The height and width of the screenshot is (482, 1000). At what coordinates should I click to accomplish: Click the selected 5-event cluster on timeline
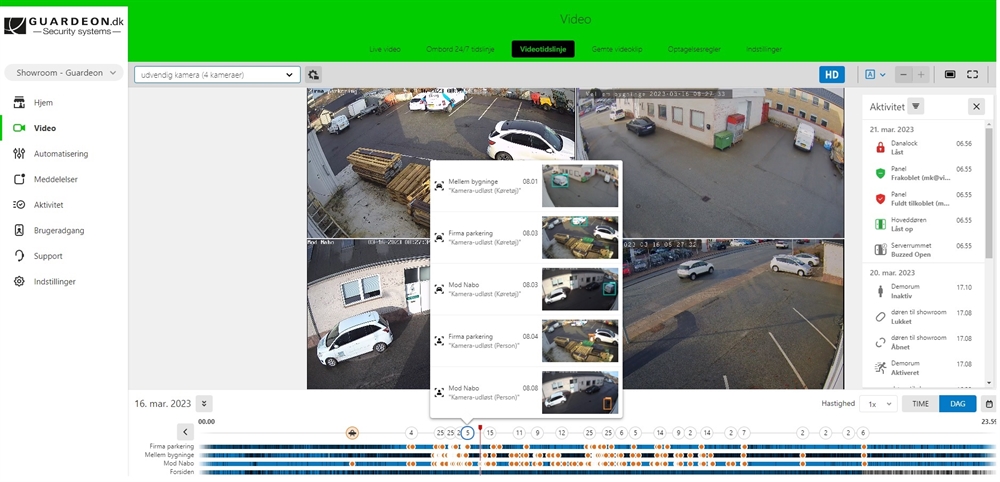pyautogui.click(x=467, y=433)
